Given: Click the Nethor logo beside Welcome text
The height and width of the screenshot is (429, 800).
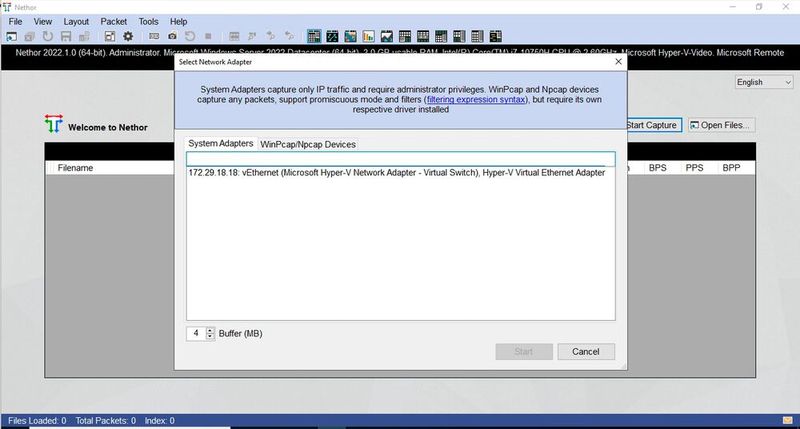Looking at the screenshot, I should tap(53, 124).
